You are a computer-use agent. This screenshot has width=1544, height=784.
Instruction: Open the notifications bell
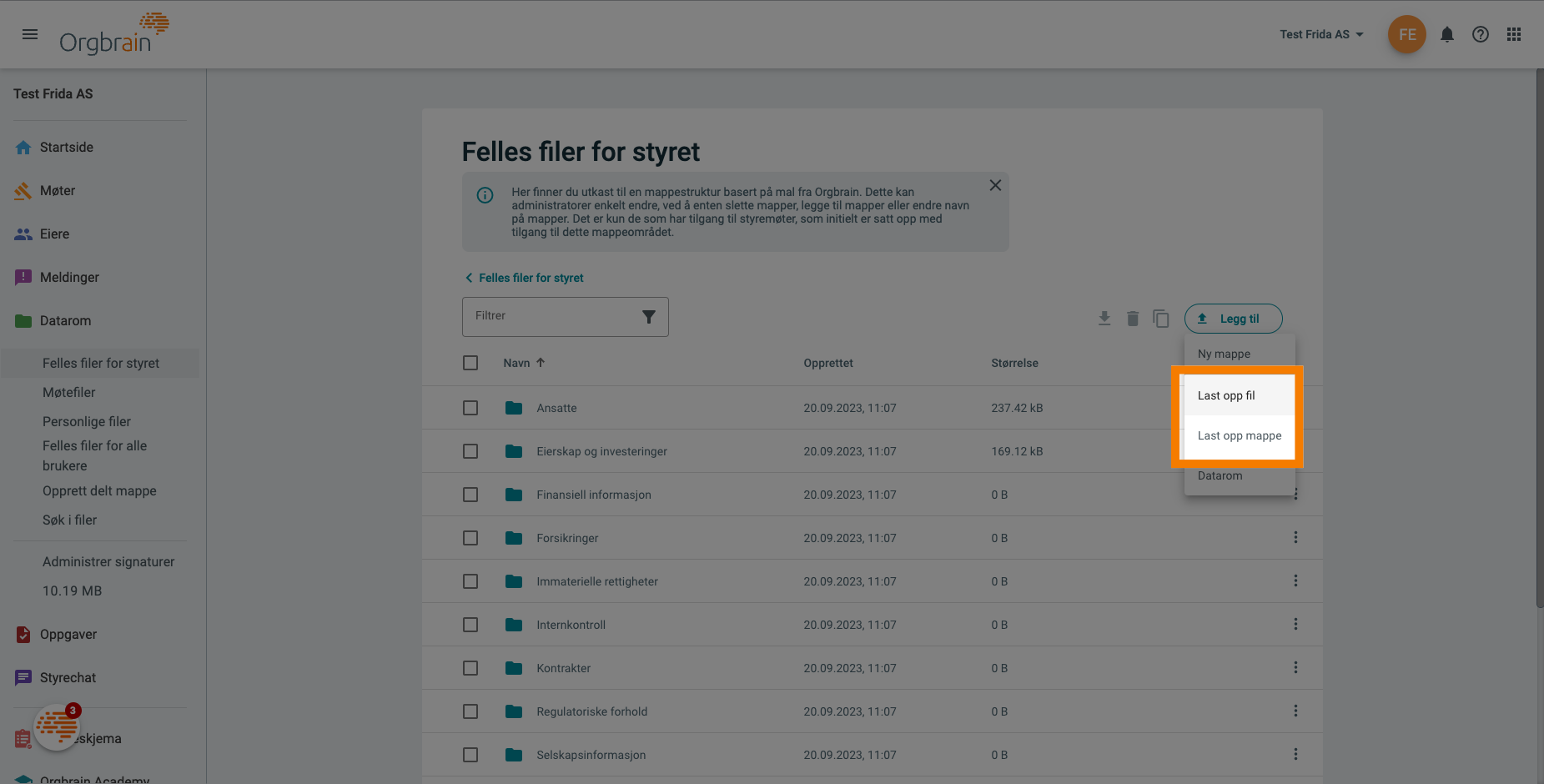point(1447,34)
